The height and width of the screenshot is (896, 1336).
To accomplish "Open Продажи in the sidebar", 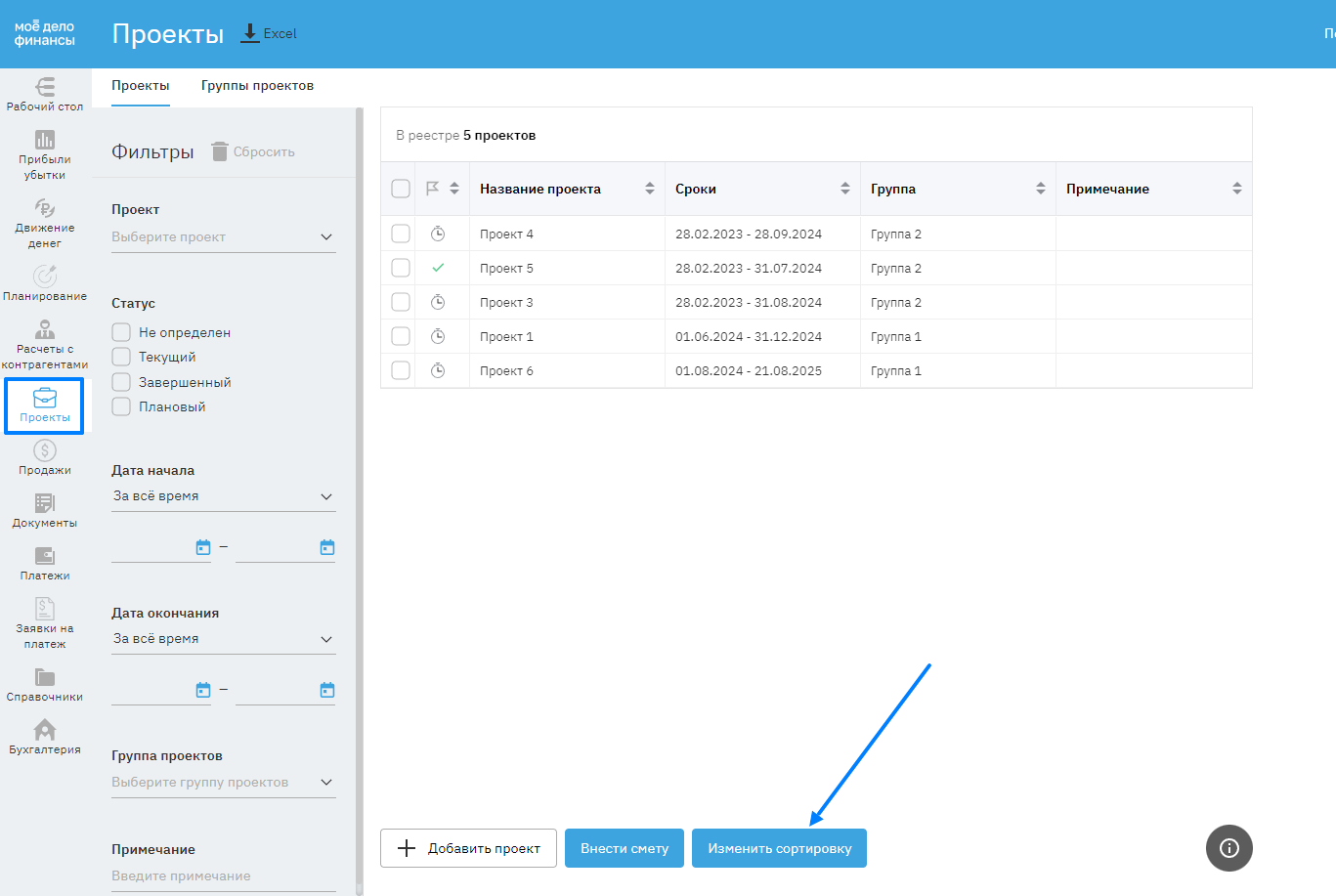I will tap(45, 457).
